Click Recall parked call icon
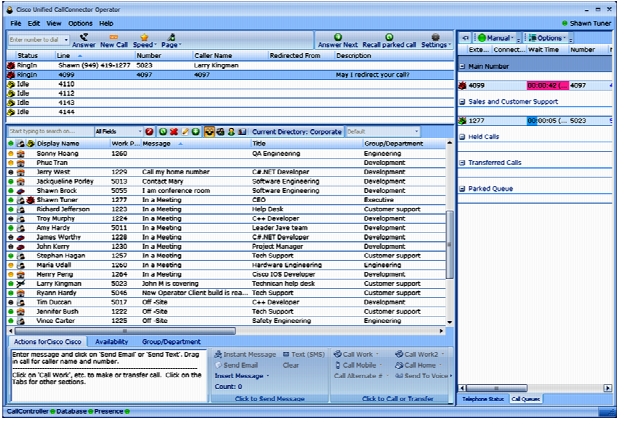Image resolution: width=625 pixels, height=426 pixels. point(389,37)
